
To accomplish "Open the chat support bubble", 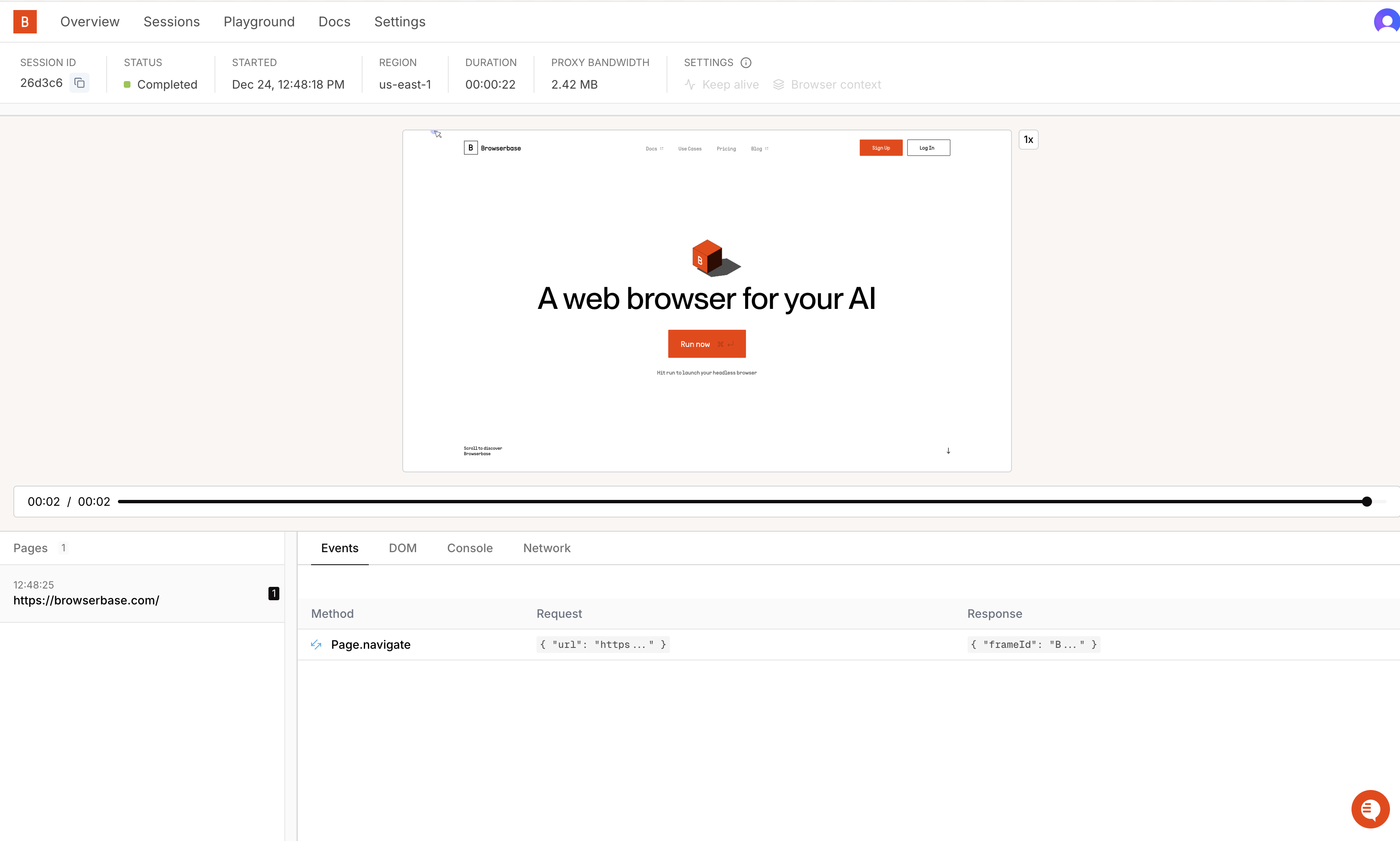I will [x=1370, y=809].
